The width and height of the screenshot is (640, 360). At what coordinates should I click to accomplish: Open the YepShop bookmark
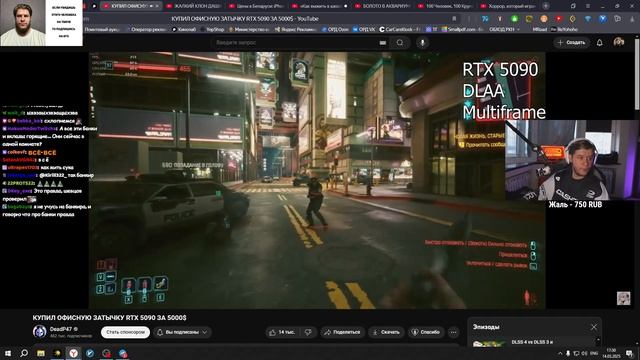[212, 29]
